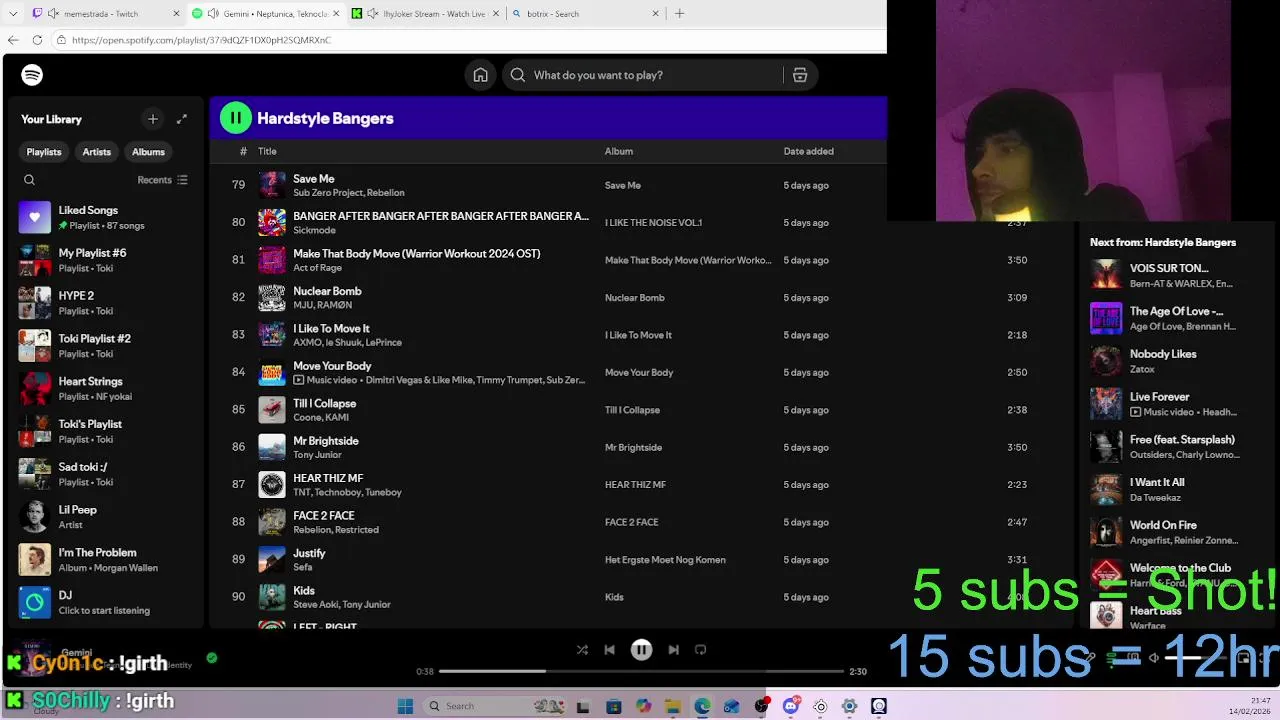
Task: Click HEAR THIZ MF cover thumbnail
Action: coord(272,485)
